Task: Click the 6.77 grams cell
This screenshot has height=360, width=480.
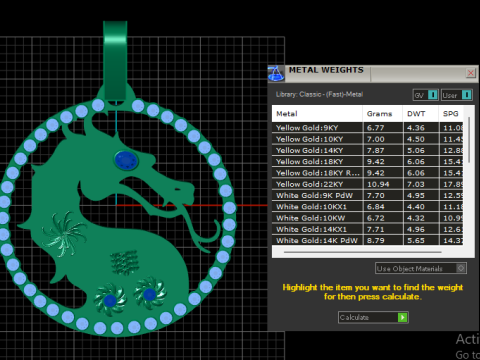Action: click(x=383, y=128)
